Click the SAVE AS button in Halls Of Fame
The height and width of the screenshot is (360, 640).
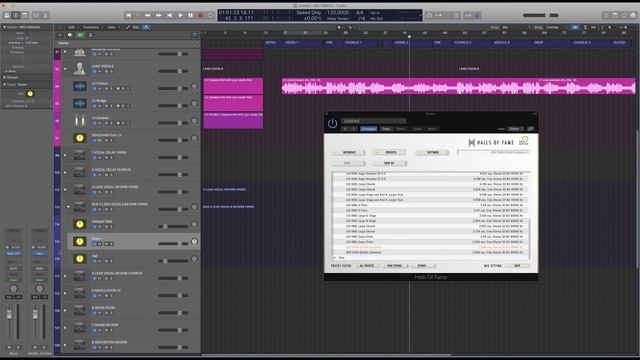tap(390, 163)
